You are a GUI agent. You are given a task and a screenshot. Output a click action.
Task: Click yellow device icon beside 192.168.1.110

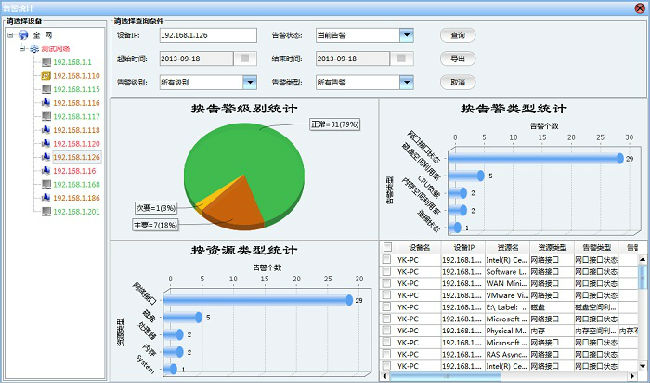46,76
